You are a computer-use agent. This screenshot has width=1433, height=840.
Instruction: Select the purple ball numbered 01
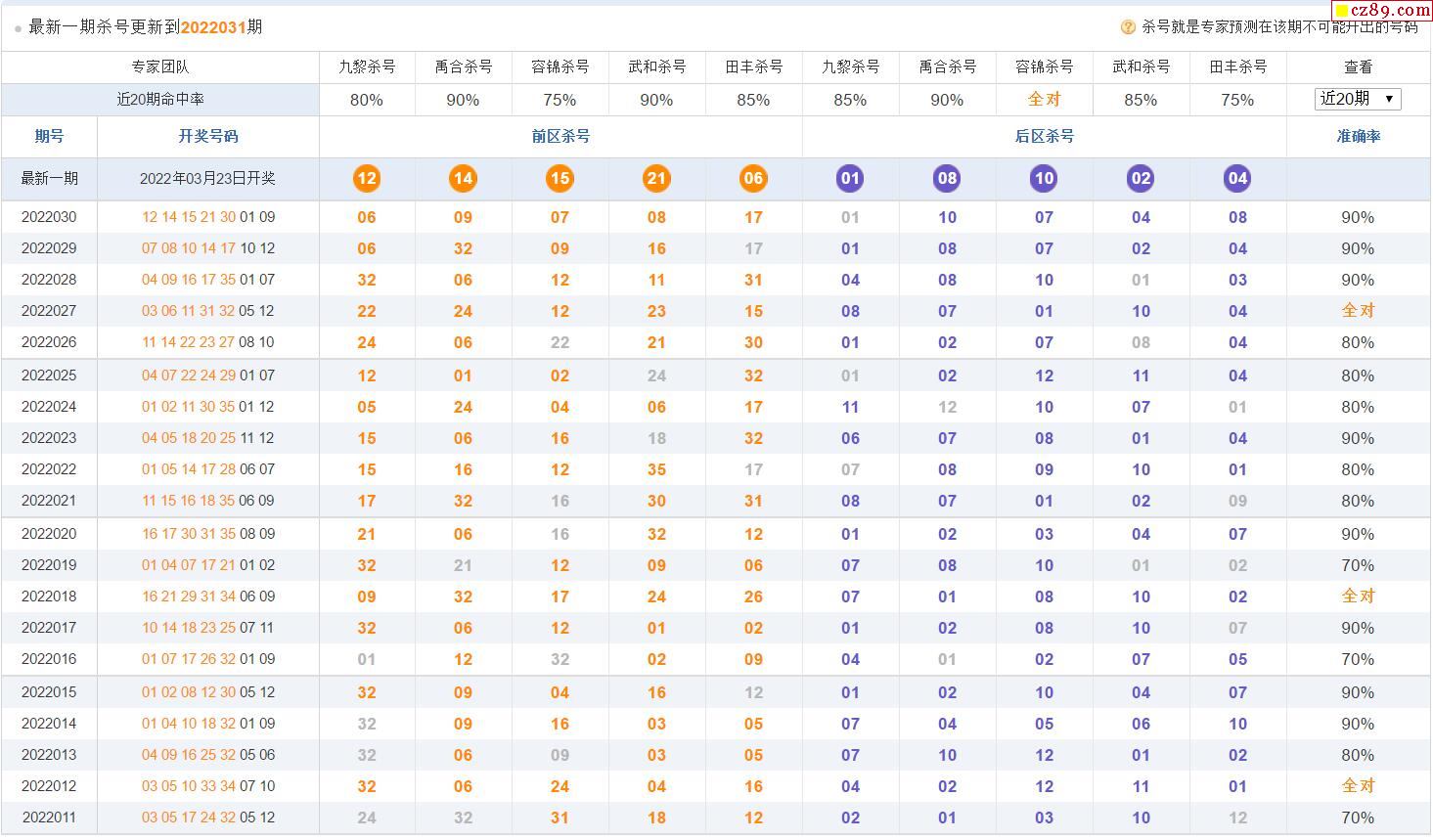[x=850, y=178]
